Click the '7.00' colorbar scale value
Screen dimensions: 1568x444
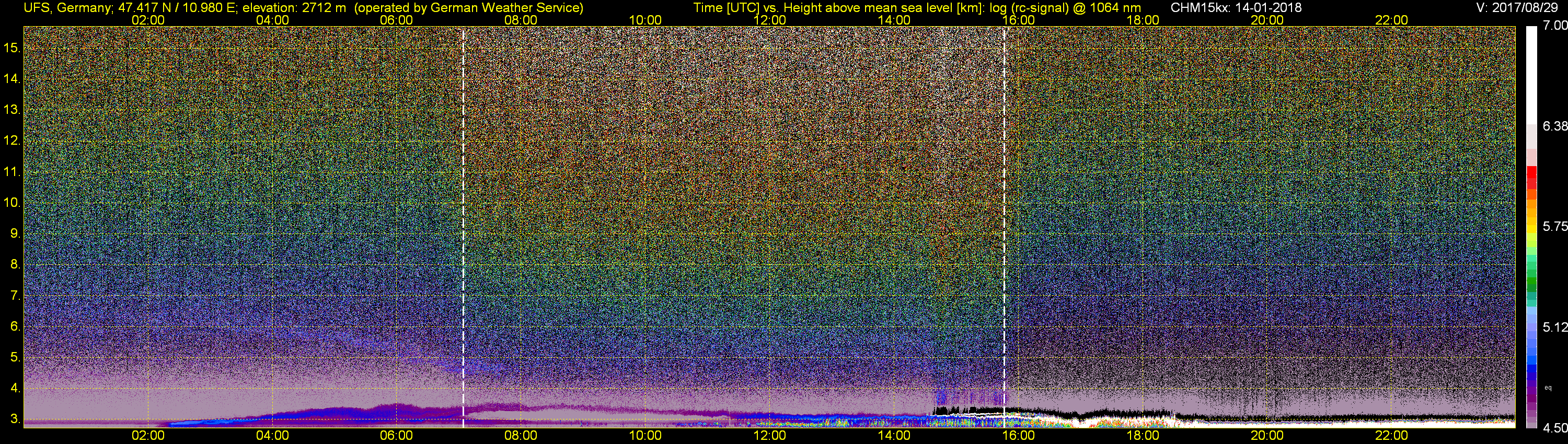point(1555,26)
